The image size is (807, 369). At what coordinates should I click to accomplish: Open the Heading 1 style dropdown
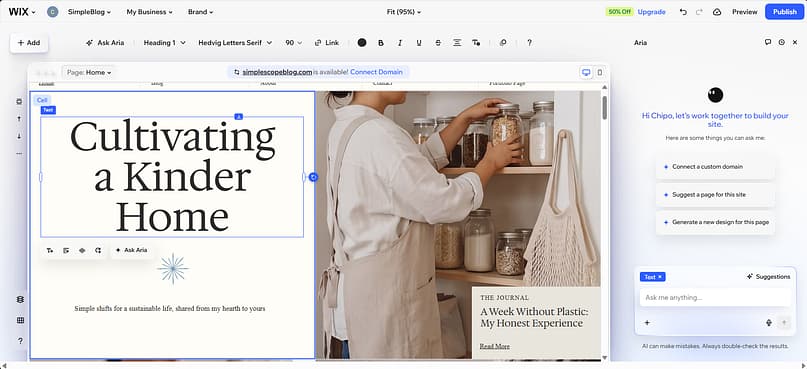point(164,43)
